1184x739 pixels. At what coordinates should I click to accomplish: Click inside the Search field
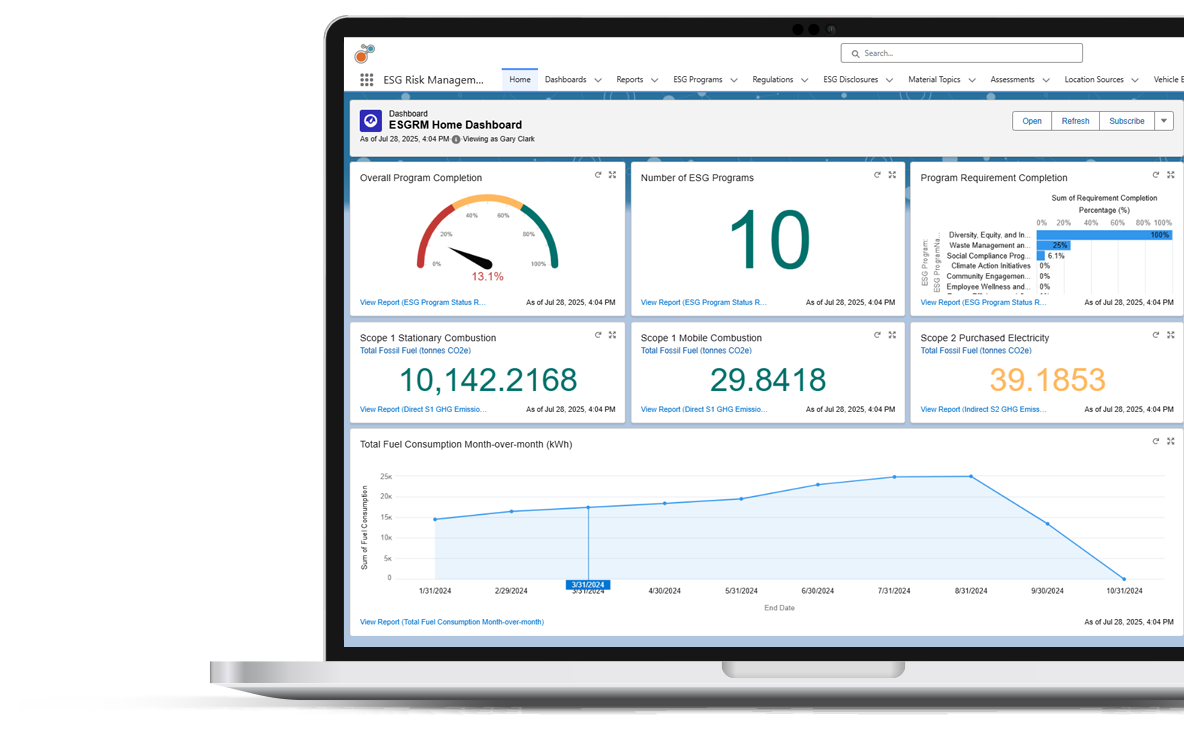pyautogui.click(x=960, y=52)
